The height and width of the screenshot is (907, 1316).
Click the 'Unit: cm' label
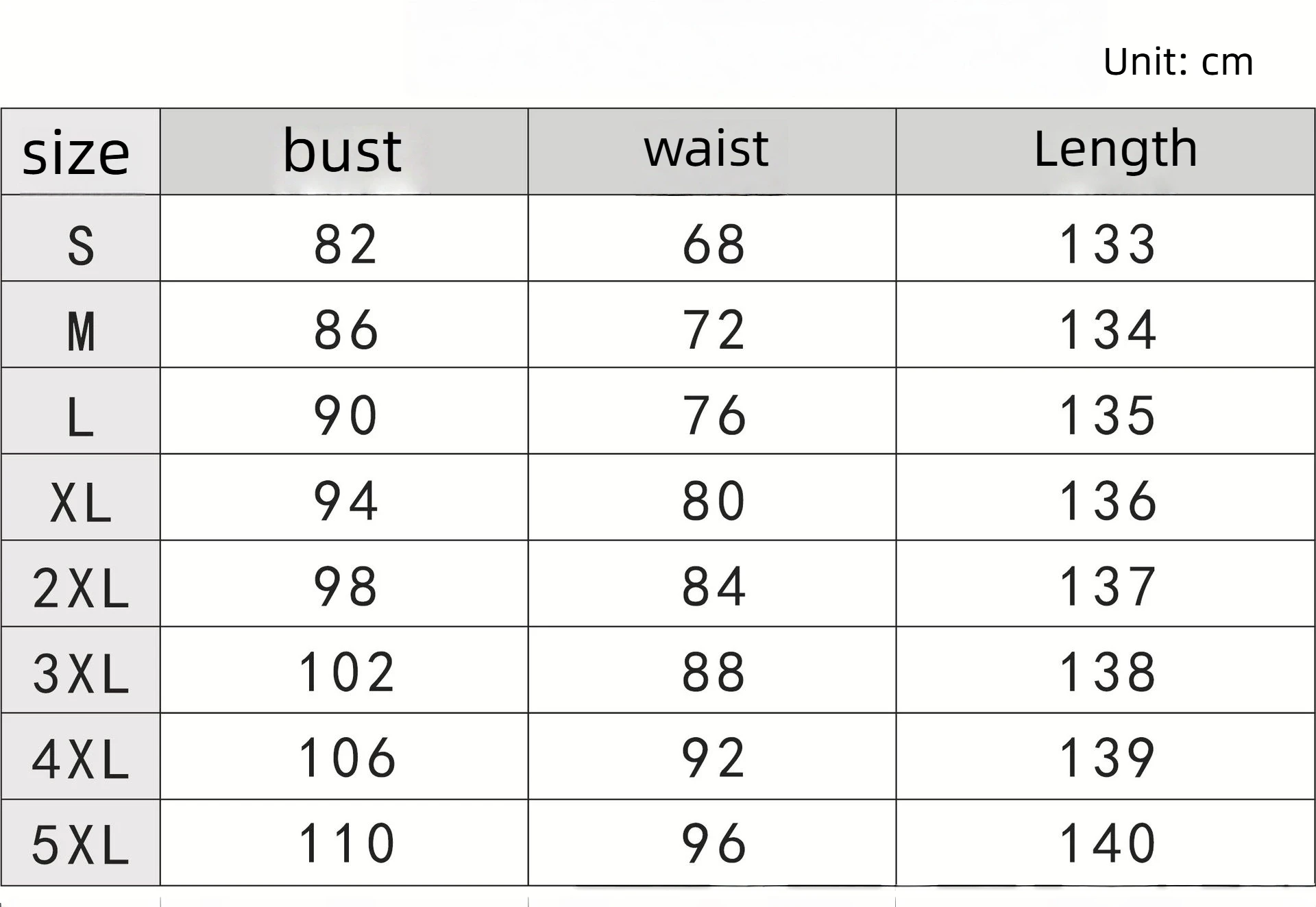click(x=1178, y=62)
